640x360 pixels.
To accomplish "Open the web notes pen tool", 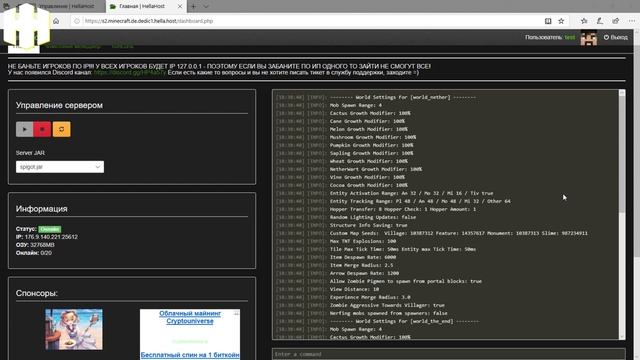I will (600, 21).
